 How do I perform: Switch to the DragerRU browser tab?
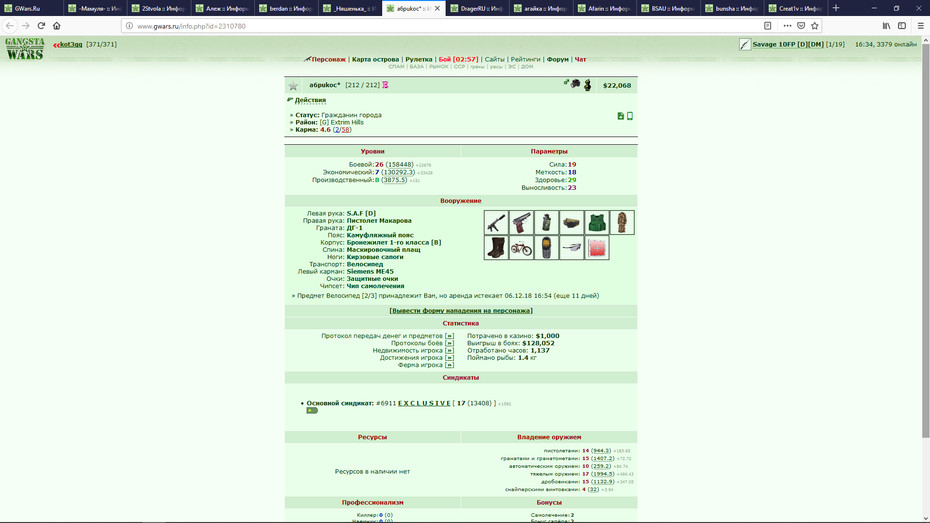[x=477, y=8]
